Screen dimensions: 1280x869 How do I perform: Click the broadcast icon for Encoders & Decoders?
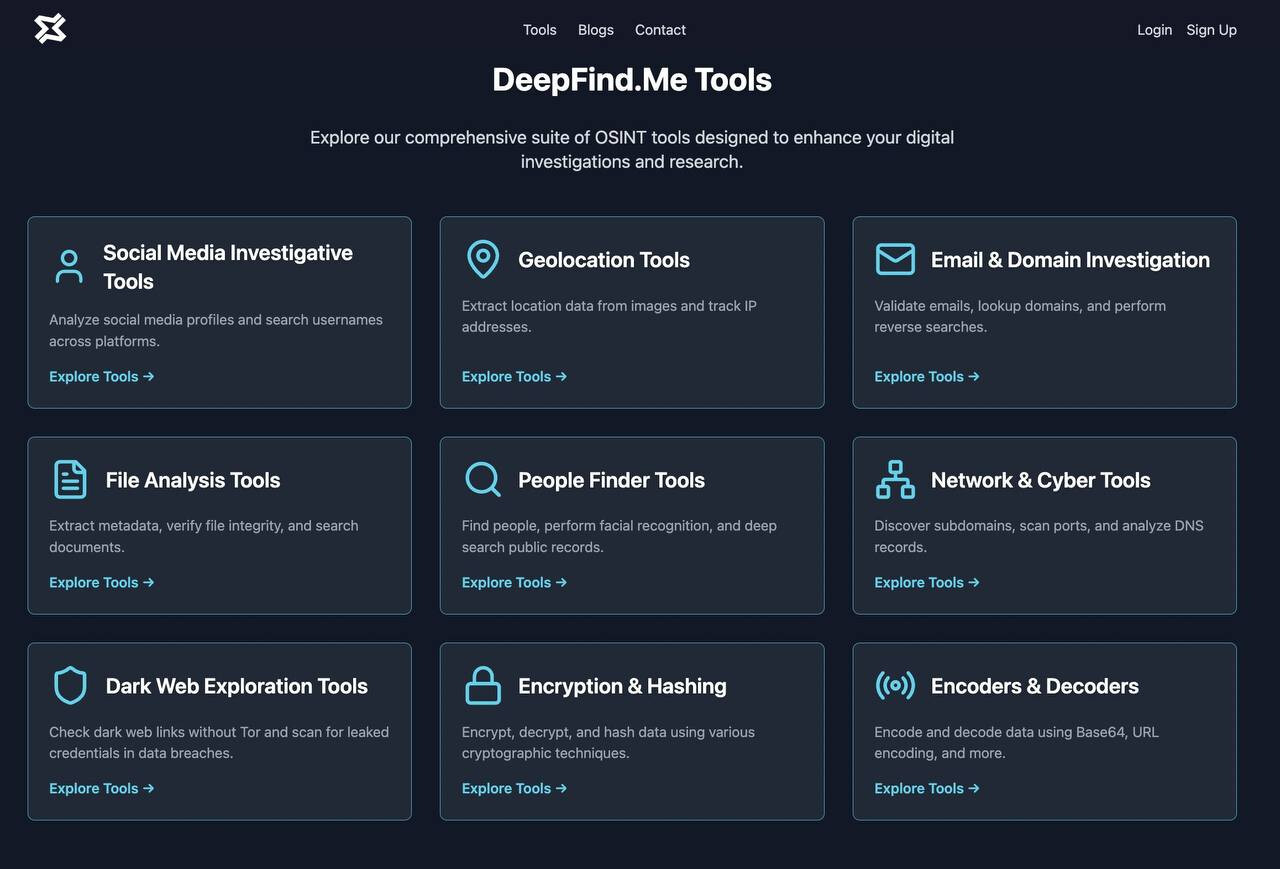point(895,685)
